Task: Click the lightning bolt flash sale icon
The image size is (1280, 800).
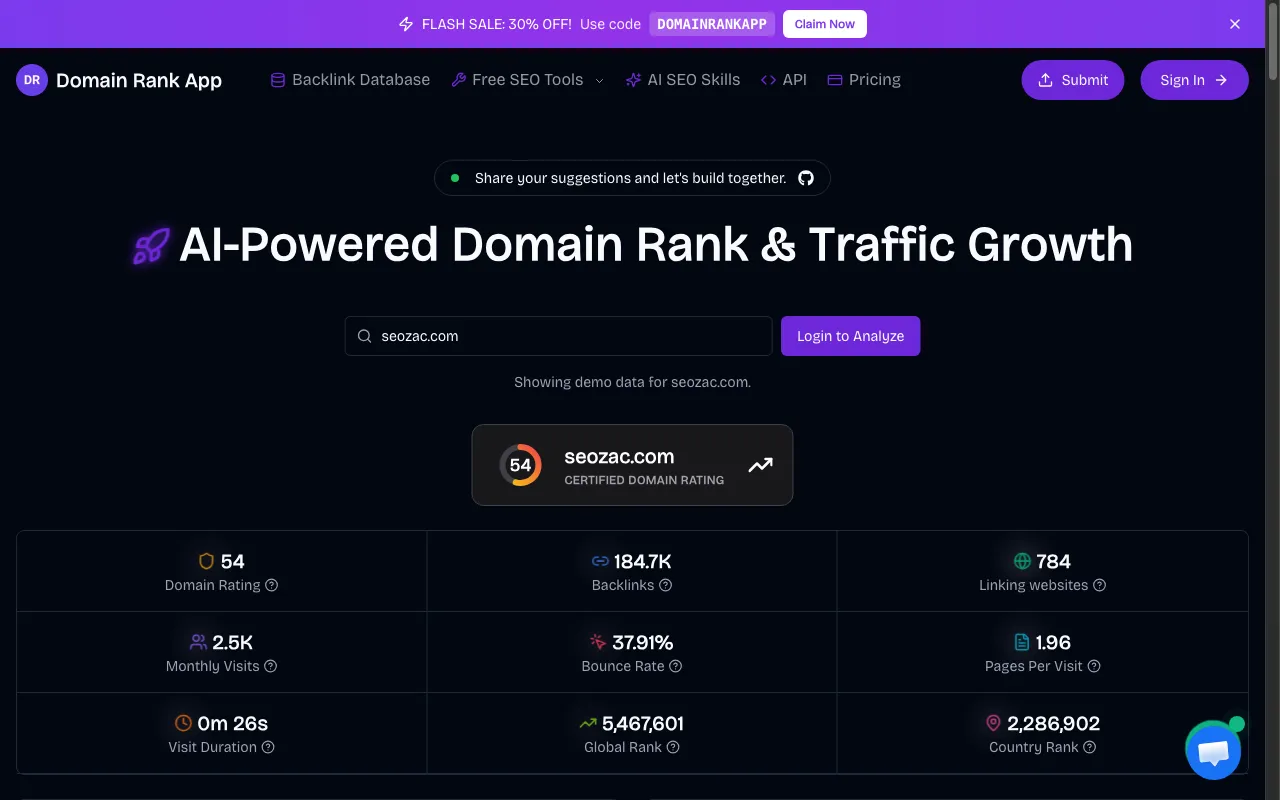Action: pyautogui.click(x=406, y=24)
